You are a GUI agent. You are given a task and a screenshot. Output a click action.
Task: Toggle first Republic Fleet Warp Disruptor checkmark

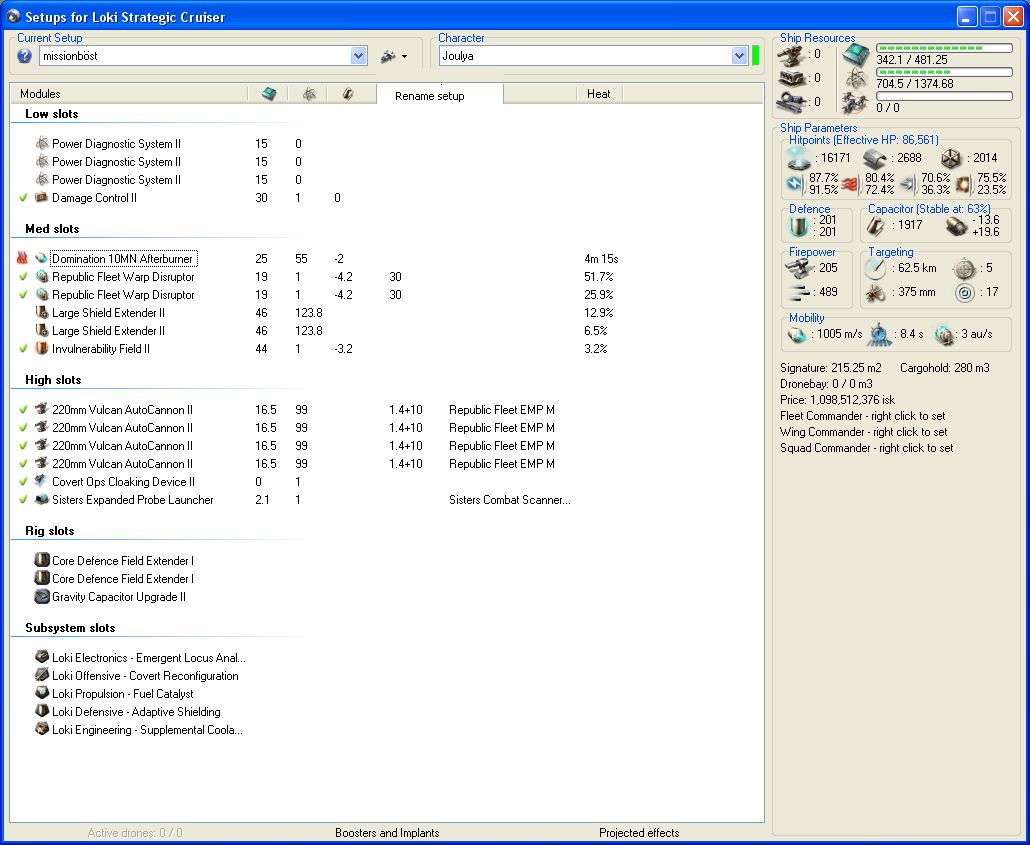point(24,277)
